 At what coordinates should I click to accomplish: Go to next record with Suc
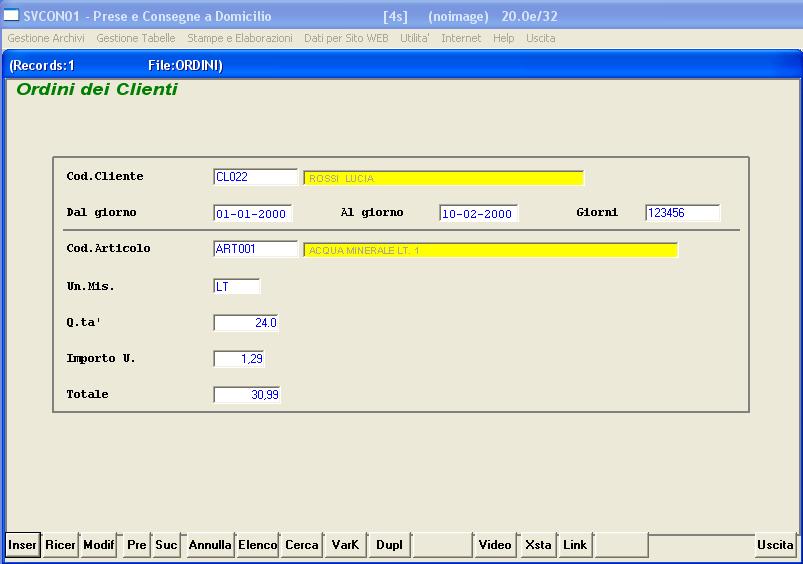point(166,545)
